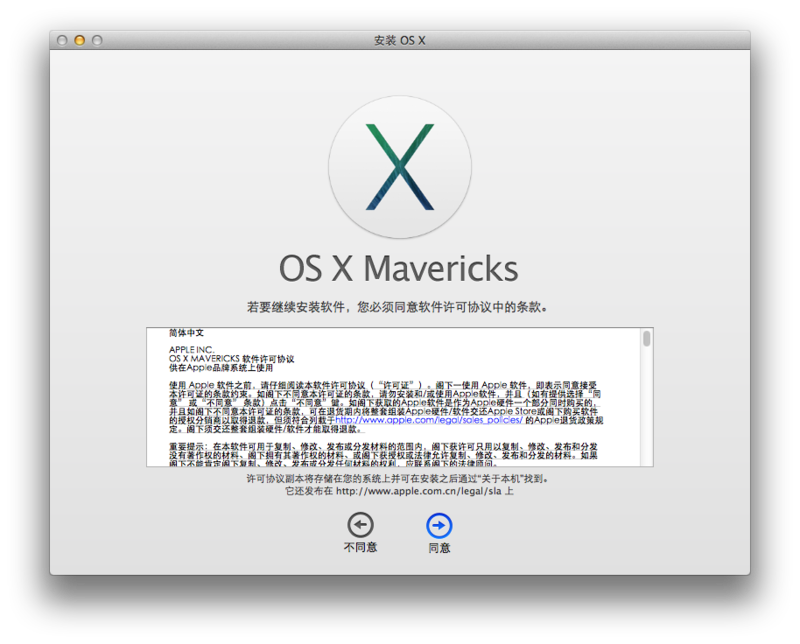Screen dimensions: 800x644
Task: Click the 供在Apple品牌系统上使用 line
Action: pos(221,367)
